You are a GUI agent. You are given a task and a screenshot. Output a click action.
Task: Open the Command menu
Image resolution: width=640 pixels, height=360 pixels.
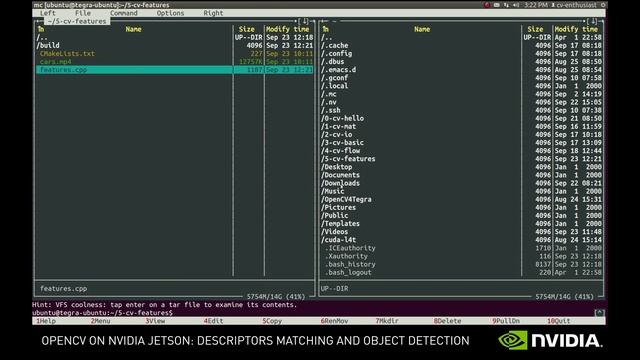124,13
